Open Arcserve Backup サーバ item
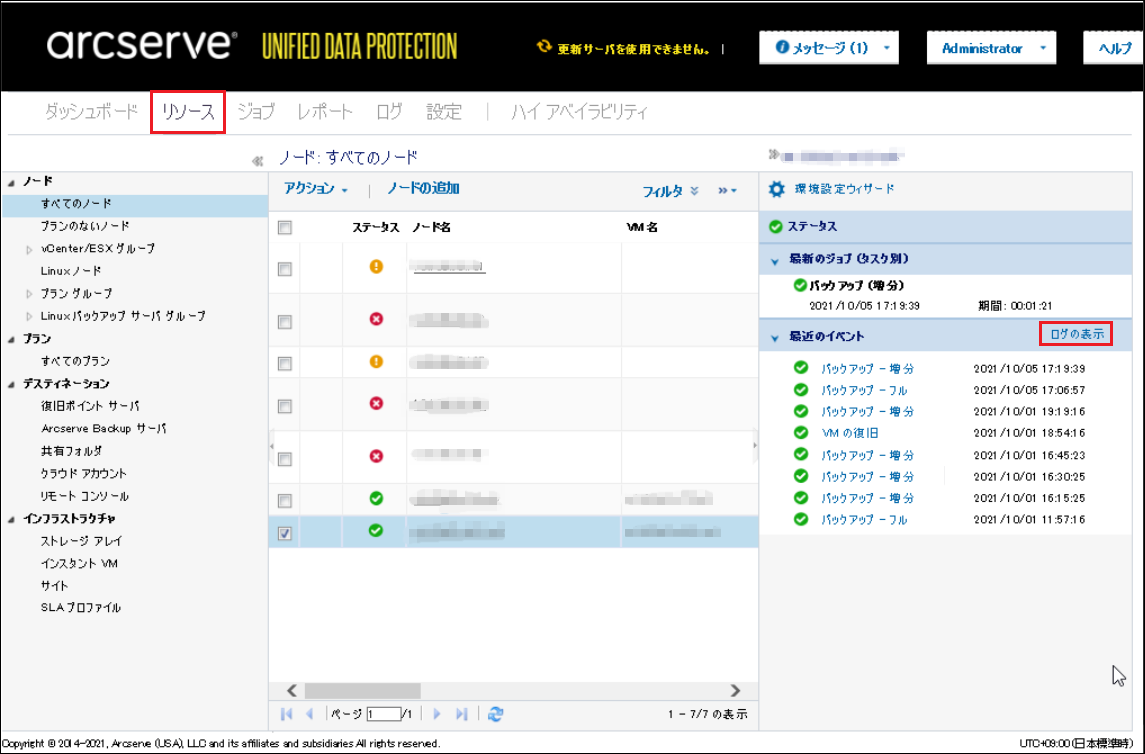The width and height of the screenshot is (1145, 754). point(104,428)
